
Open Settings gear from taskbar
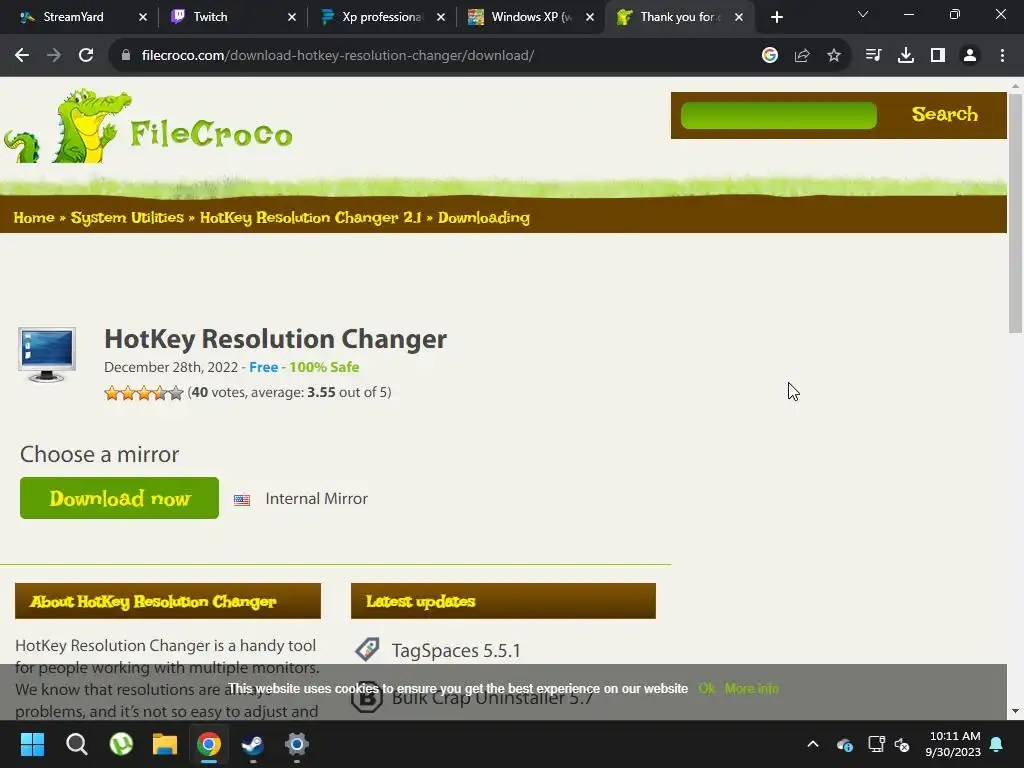[x=296, y=744]
